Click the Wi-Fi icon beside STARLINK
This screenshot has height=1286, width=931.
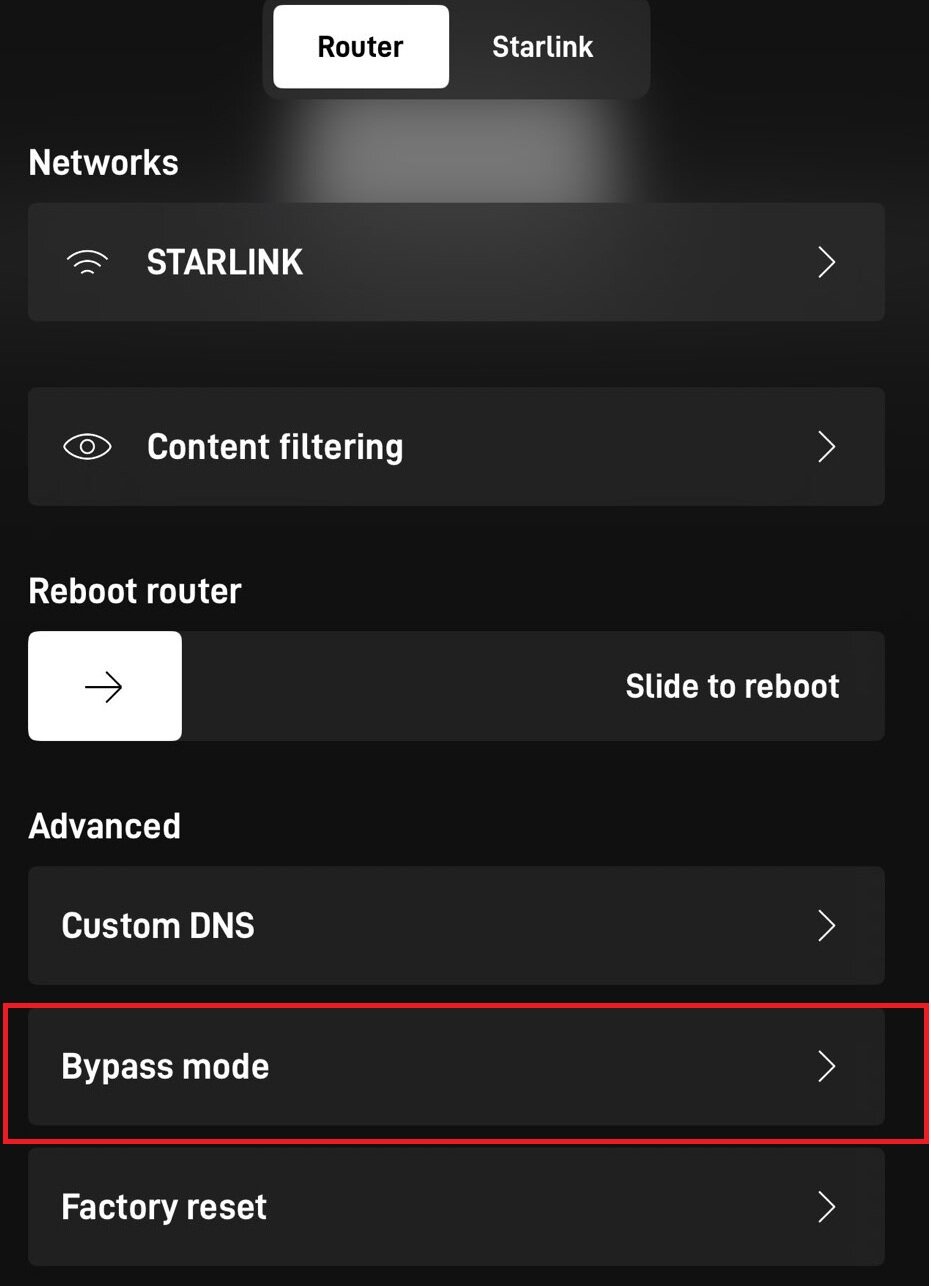pyautogui.click(x=88, y=263)
